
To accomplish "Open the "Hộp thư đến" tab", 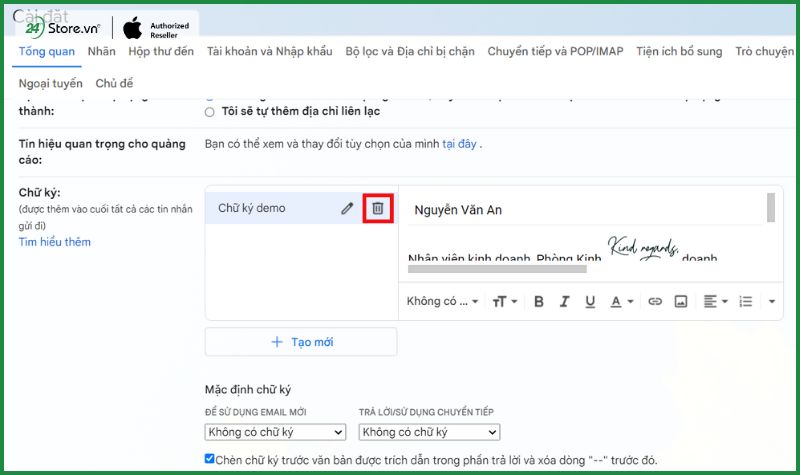I will (x=161, y=52).
